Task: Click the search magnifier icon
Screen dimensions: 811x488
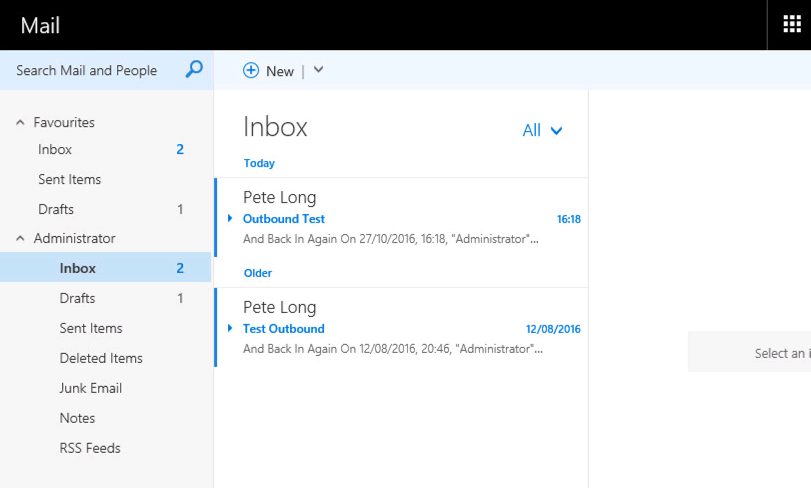Action: click(x=194, y=69)
